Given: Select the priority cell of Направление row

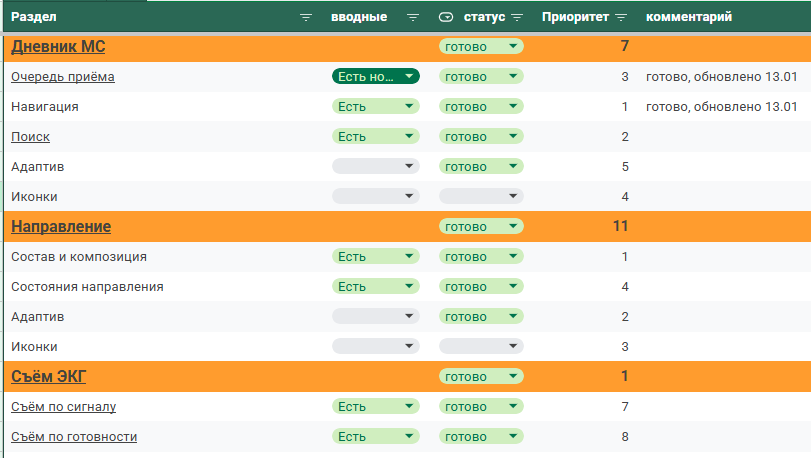Looking at the screenshot, I should tap(584, 226).
